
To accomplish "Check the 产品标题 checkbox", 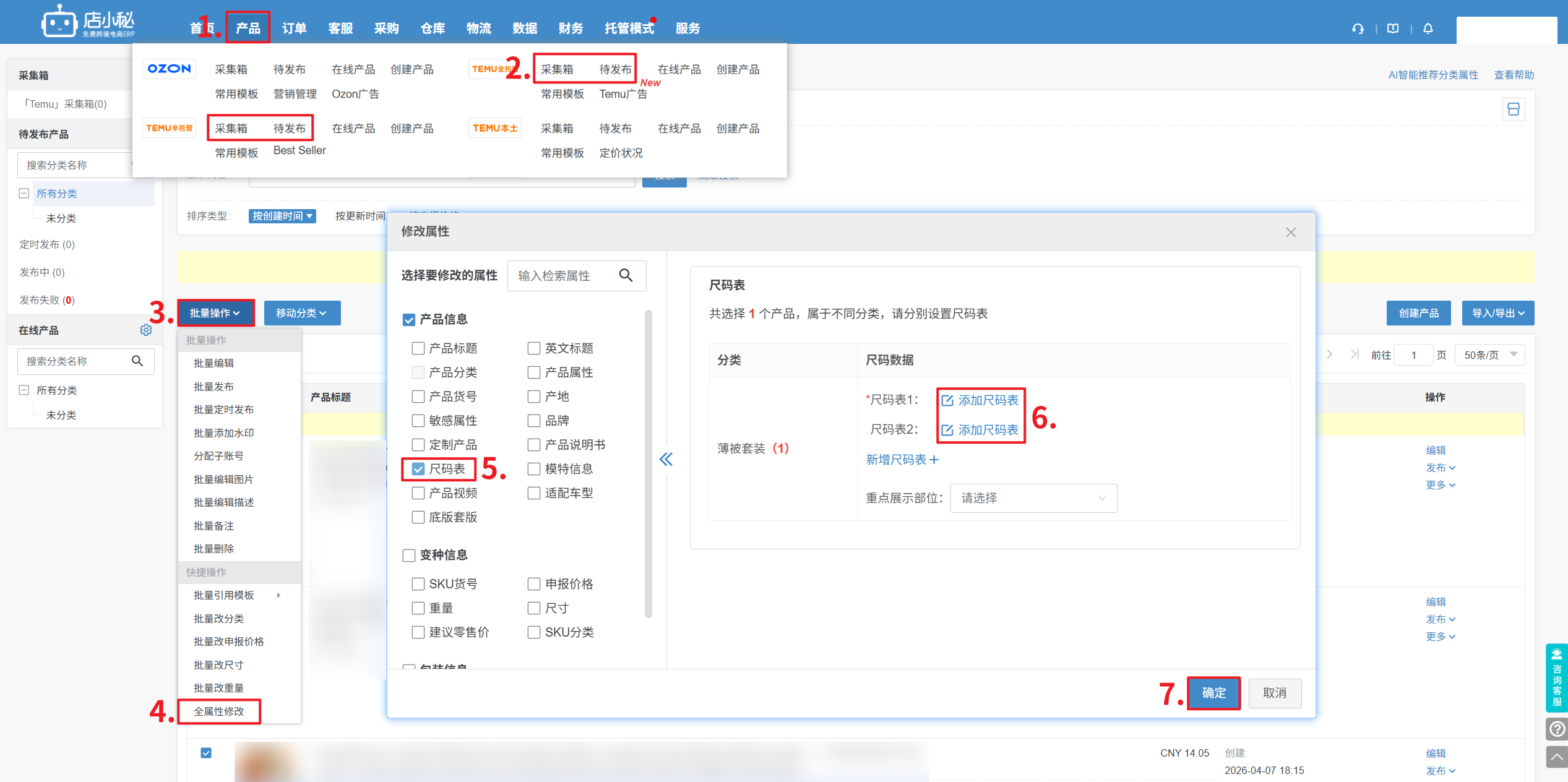I will [x=418, y=348].
